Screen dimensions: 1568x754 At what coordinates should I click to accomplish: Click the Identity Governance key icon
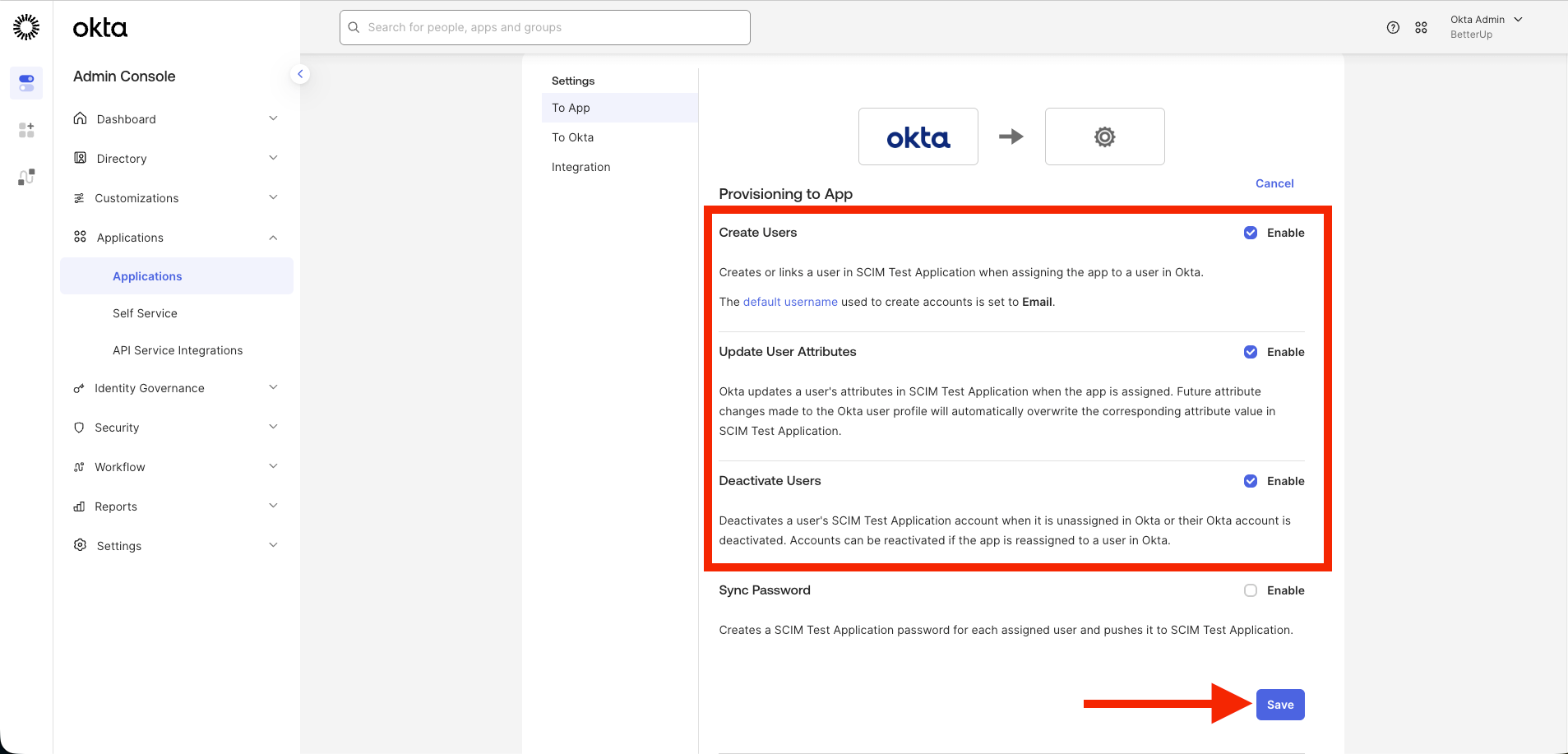click(79, 388)
